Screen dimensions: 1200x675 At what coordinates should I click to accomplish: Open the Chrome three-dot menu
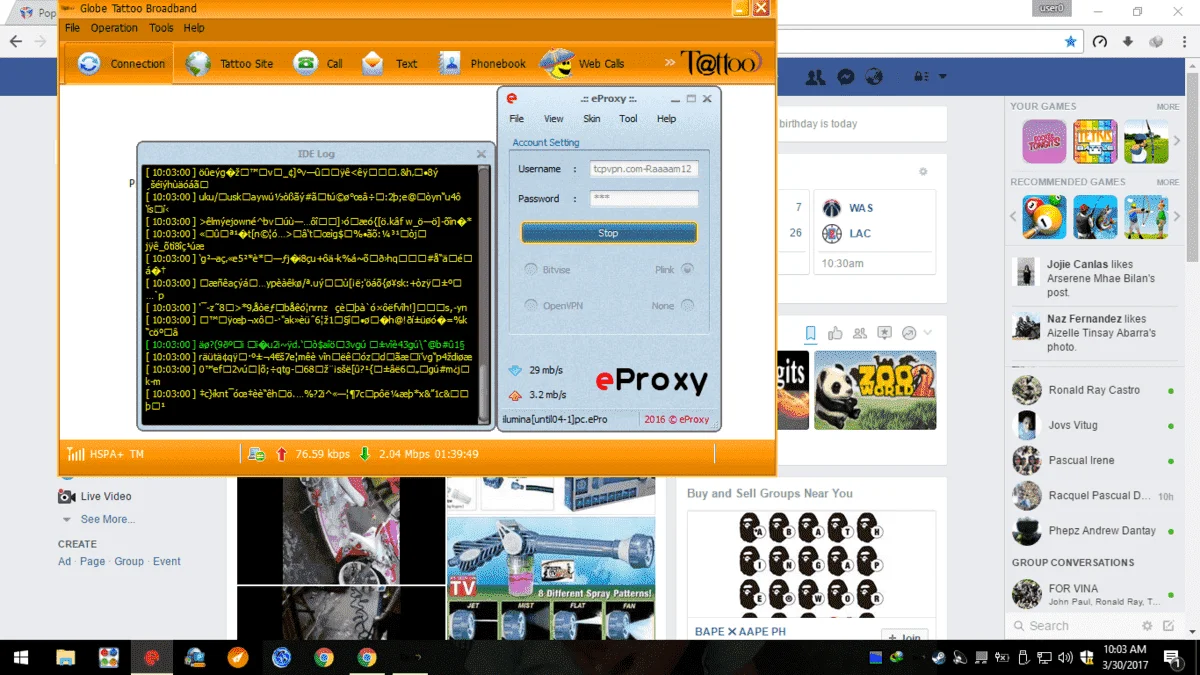coord(1183,42)
